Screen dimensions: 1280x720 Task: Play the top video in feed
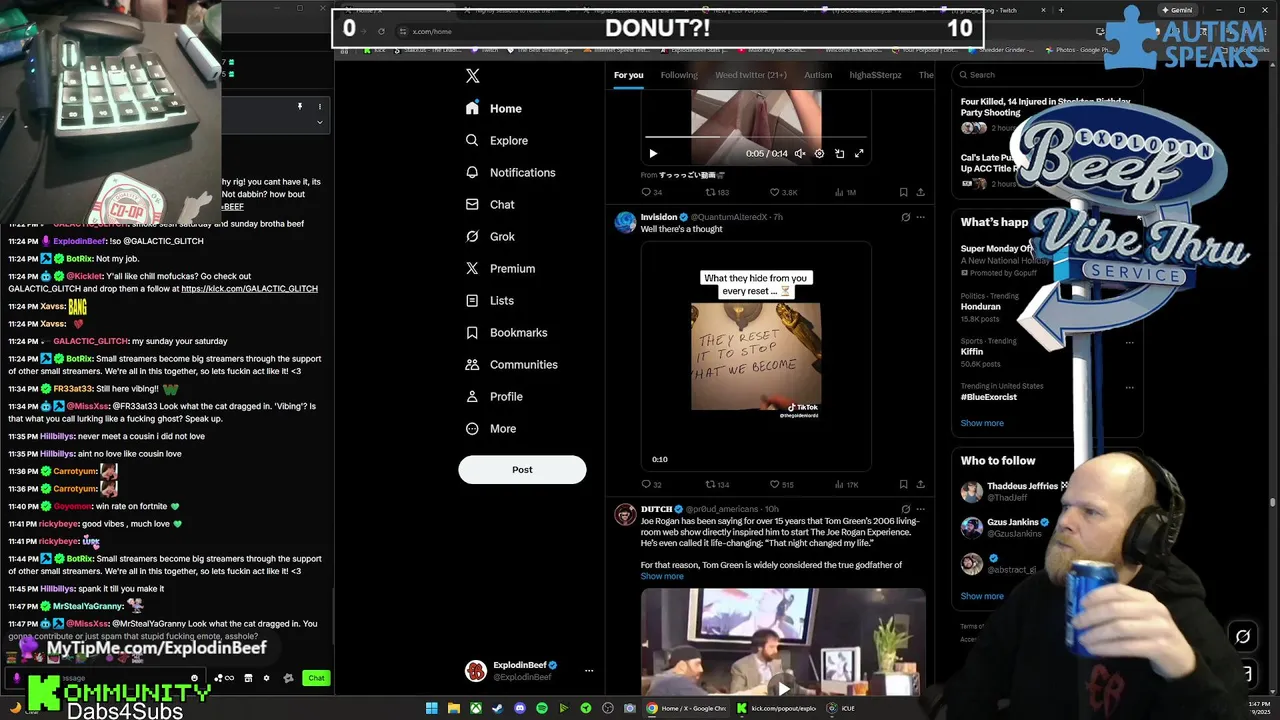653,153
